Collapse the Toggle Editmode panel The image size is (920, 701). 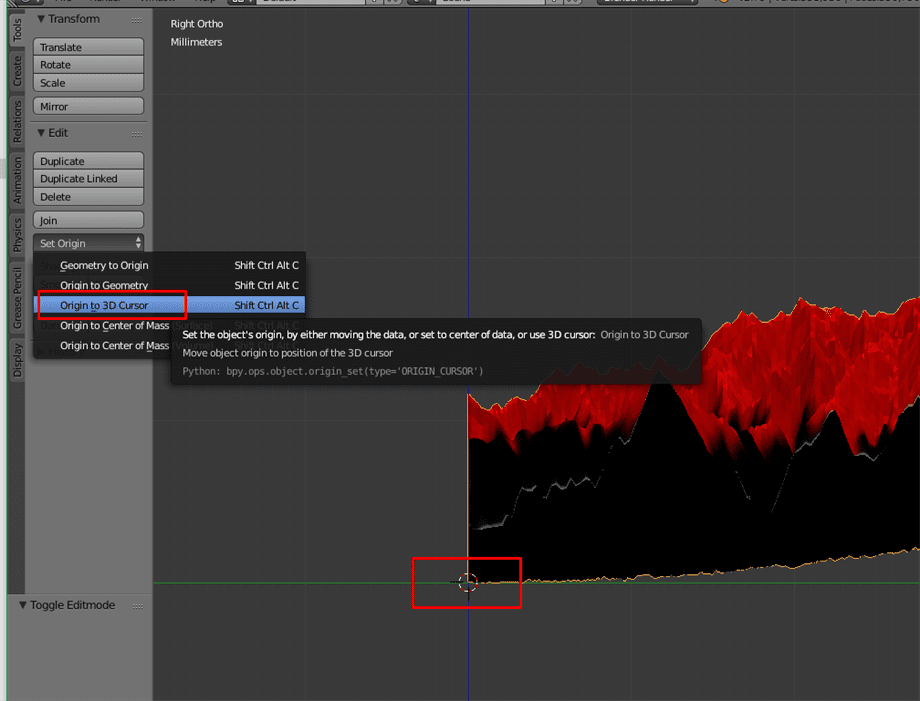[23, 605]
